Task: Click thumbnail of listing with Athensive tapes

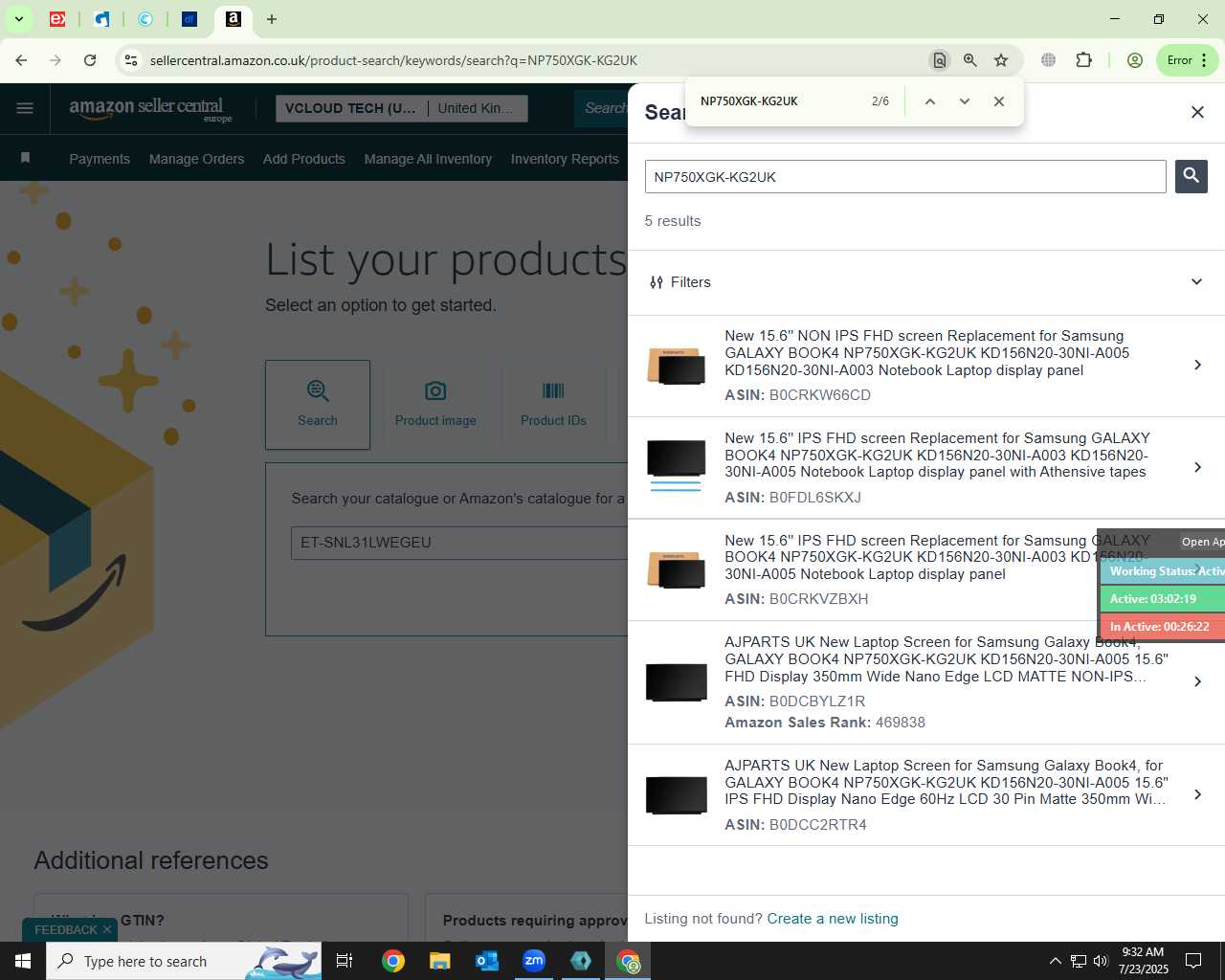Action: click(677, 466)
